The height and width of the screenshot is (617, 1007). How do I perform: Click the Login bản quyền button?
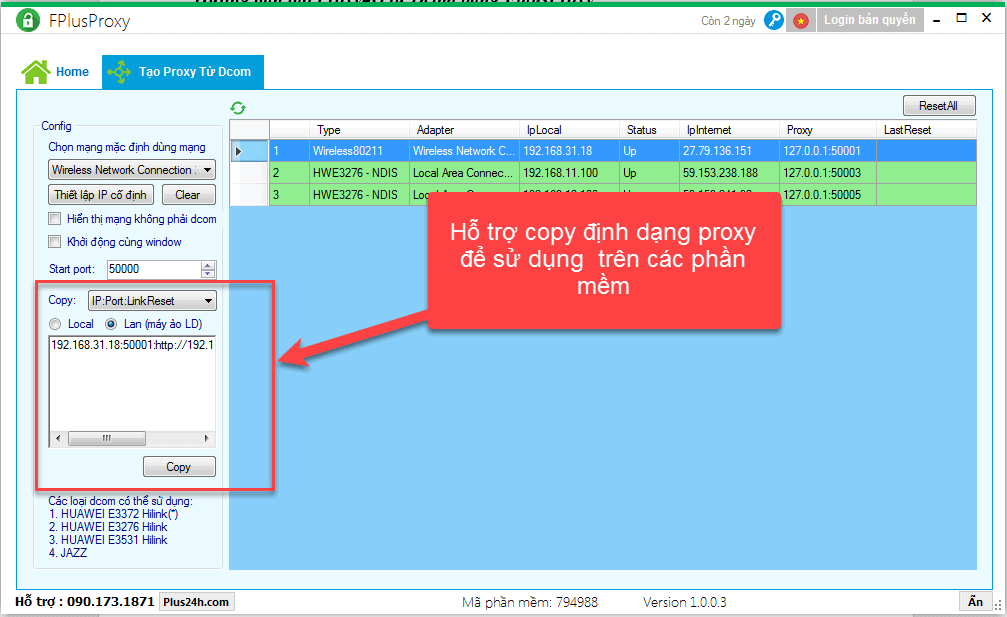[869, 20]
